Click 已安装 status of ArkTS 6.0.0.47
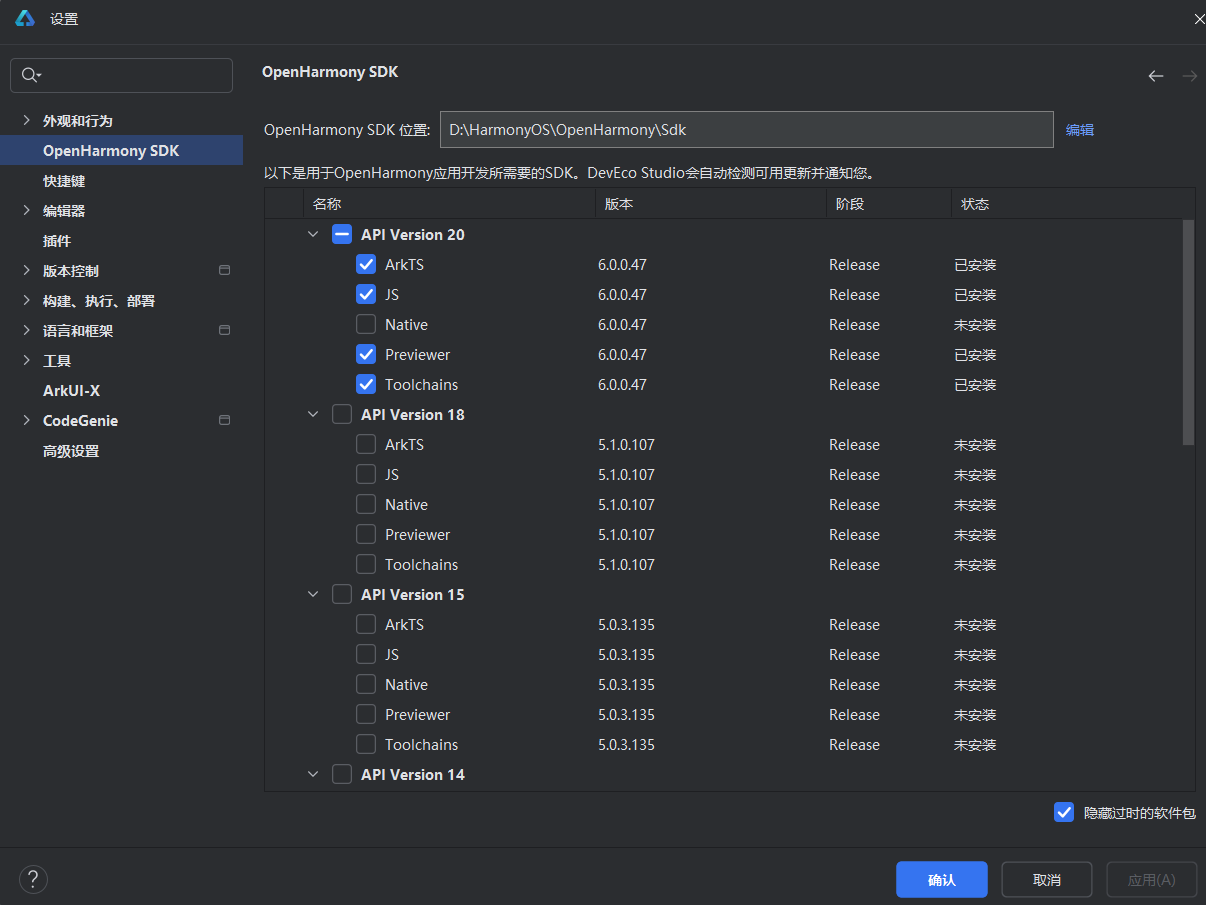 click(x=975, y=265)
